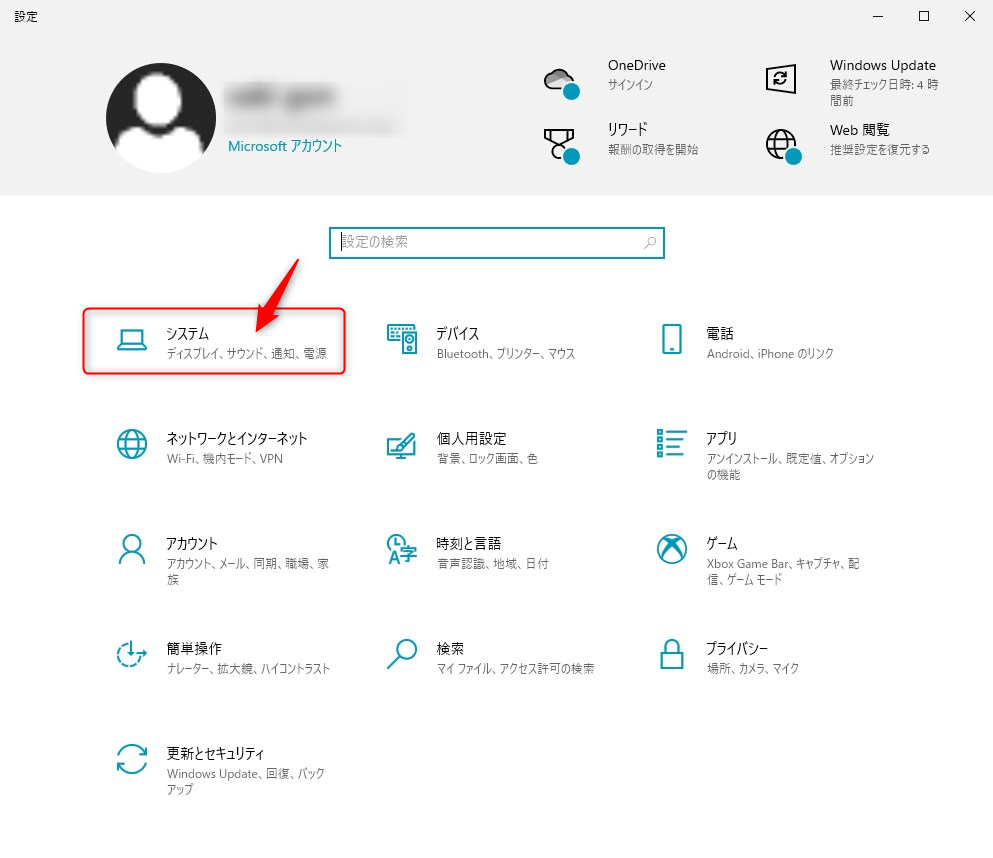Click the 設定の検索 search box
Screen dimensions: 993x858
pyautogui.click(x=497, y=243)
